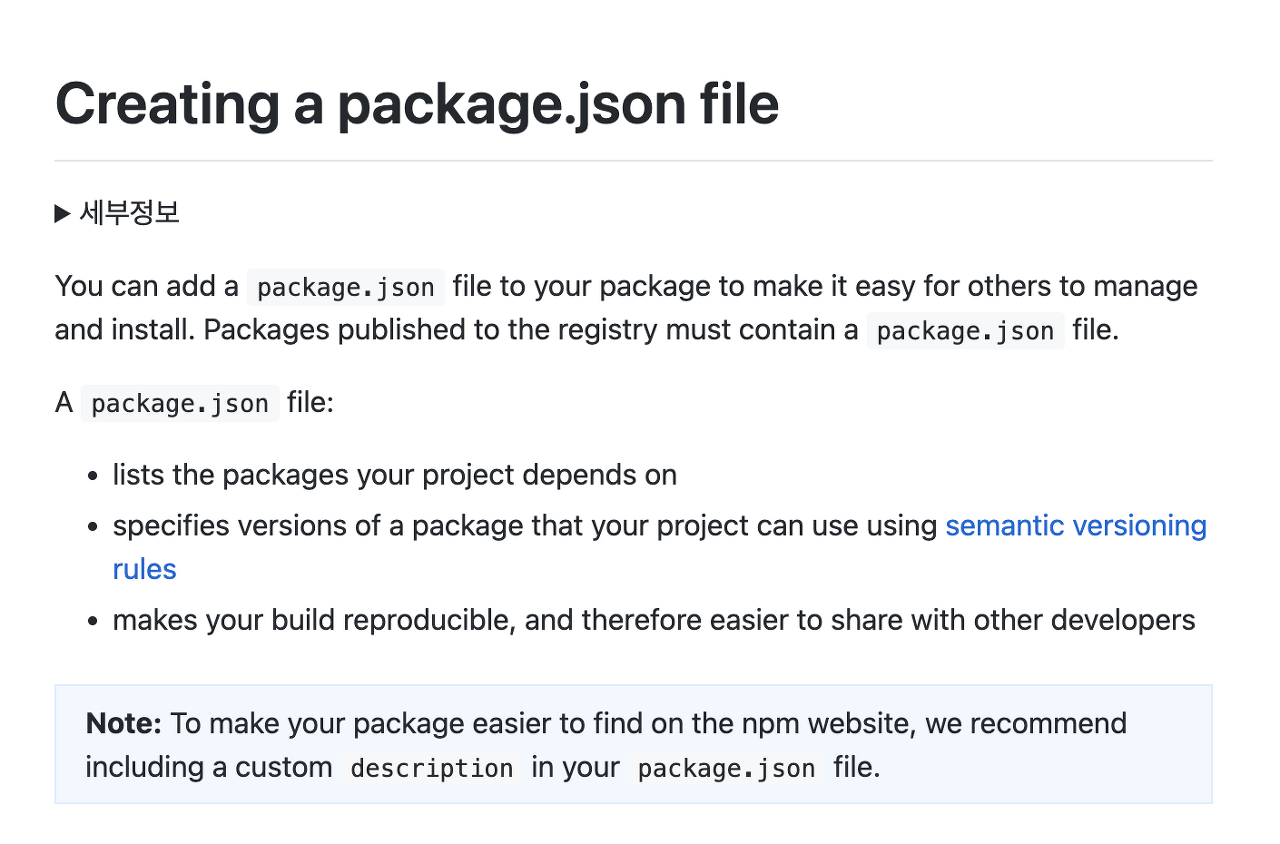Click package.json code after 'You can add a'
The height and width of the screenshot is (844, 1280).
click(345, 288)
